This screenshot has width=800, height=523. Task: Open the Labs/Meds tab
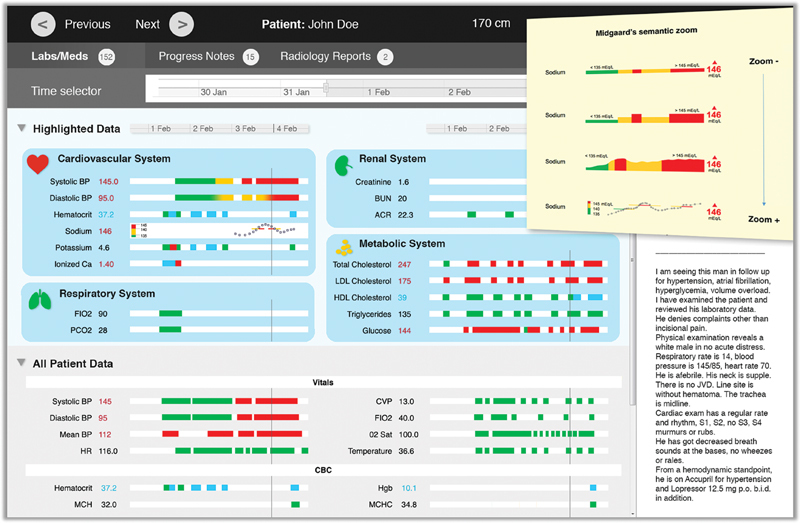click(76, 56)
